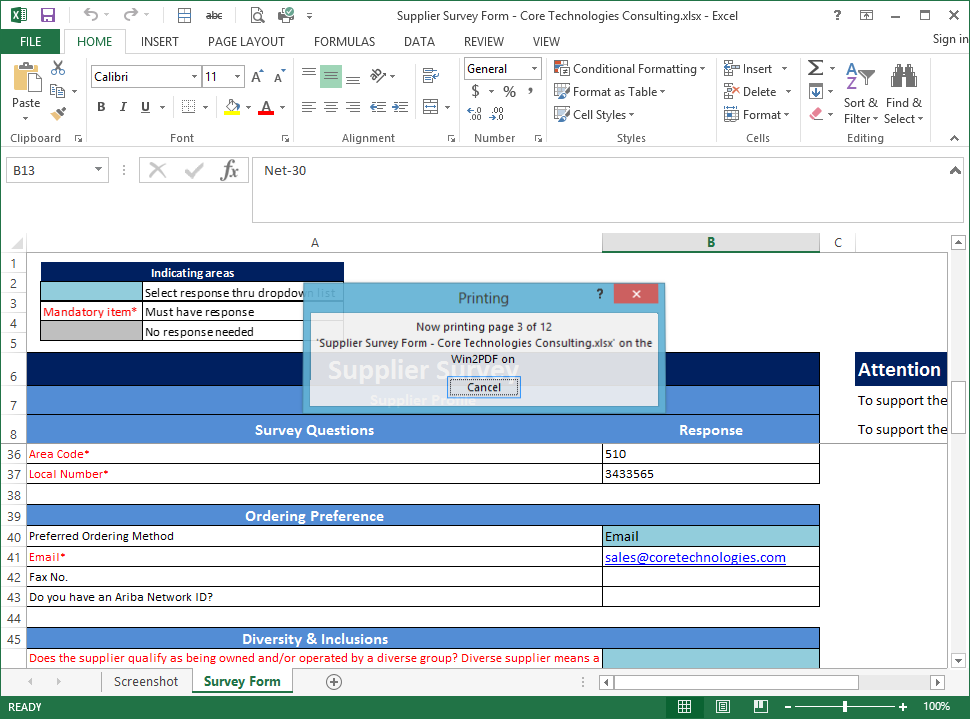Toggle Top Align for the cell

[x=309, y=76]
